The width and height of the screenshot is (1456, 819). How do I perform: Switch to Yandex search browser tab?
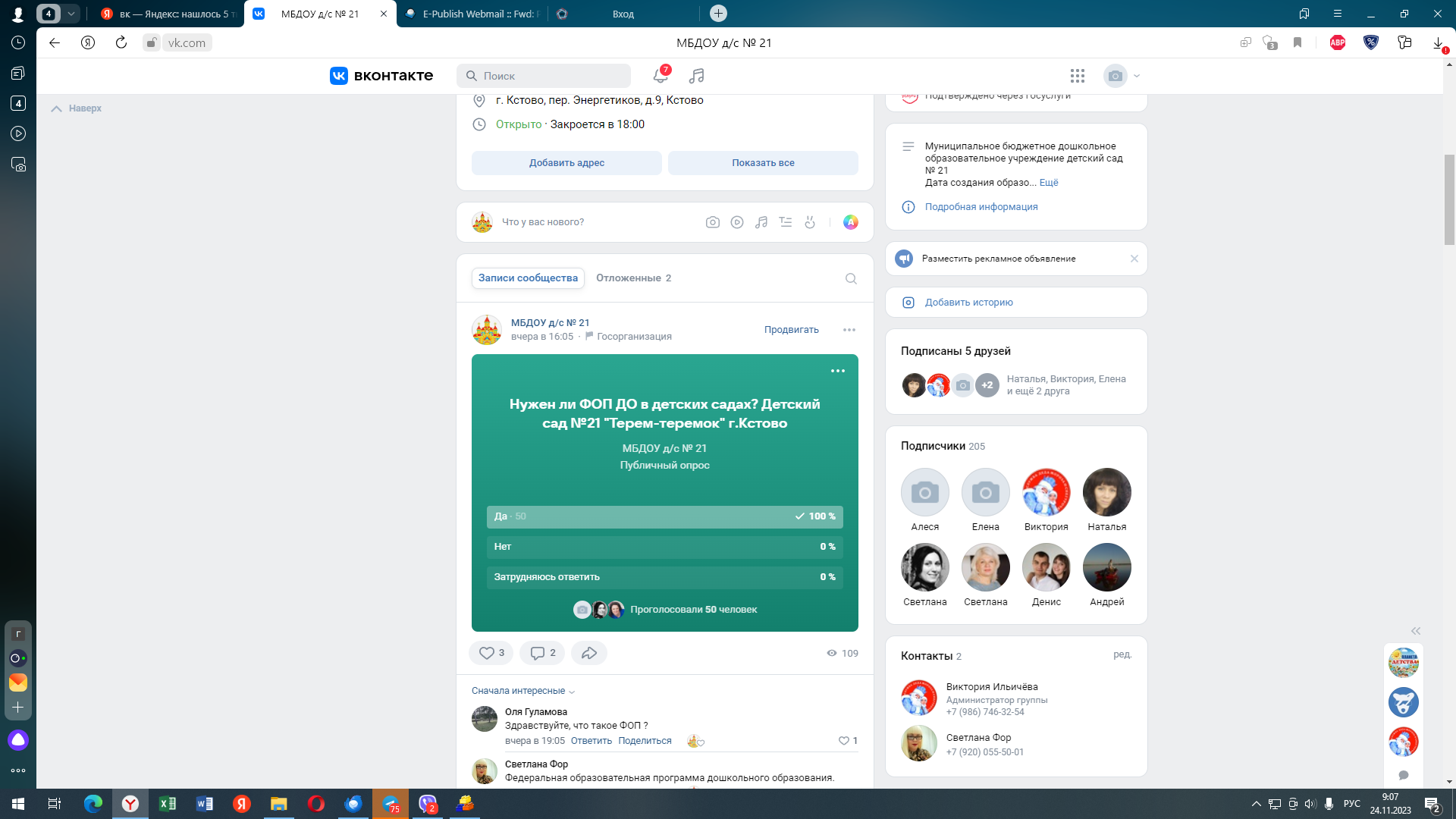point(168,14)
